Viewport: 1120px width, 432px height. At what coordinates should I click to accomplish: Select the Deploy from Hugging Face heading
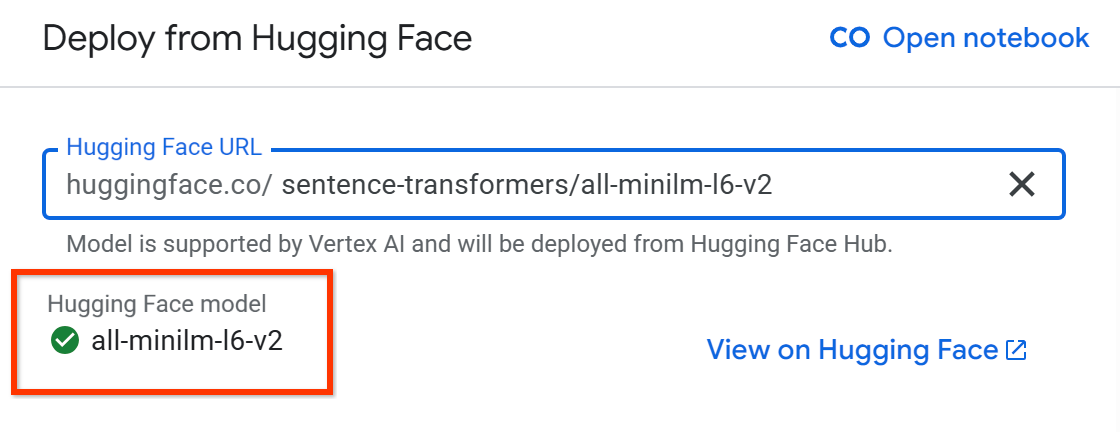point(257,39)
